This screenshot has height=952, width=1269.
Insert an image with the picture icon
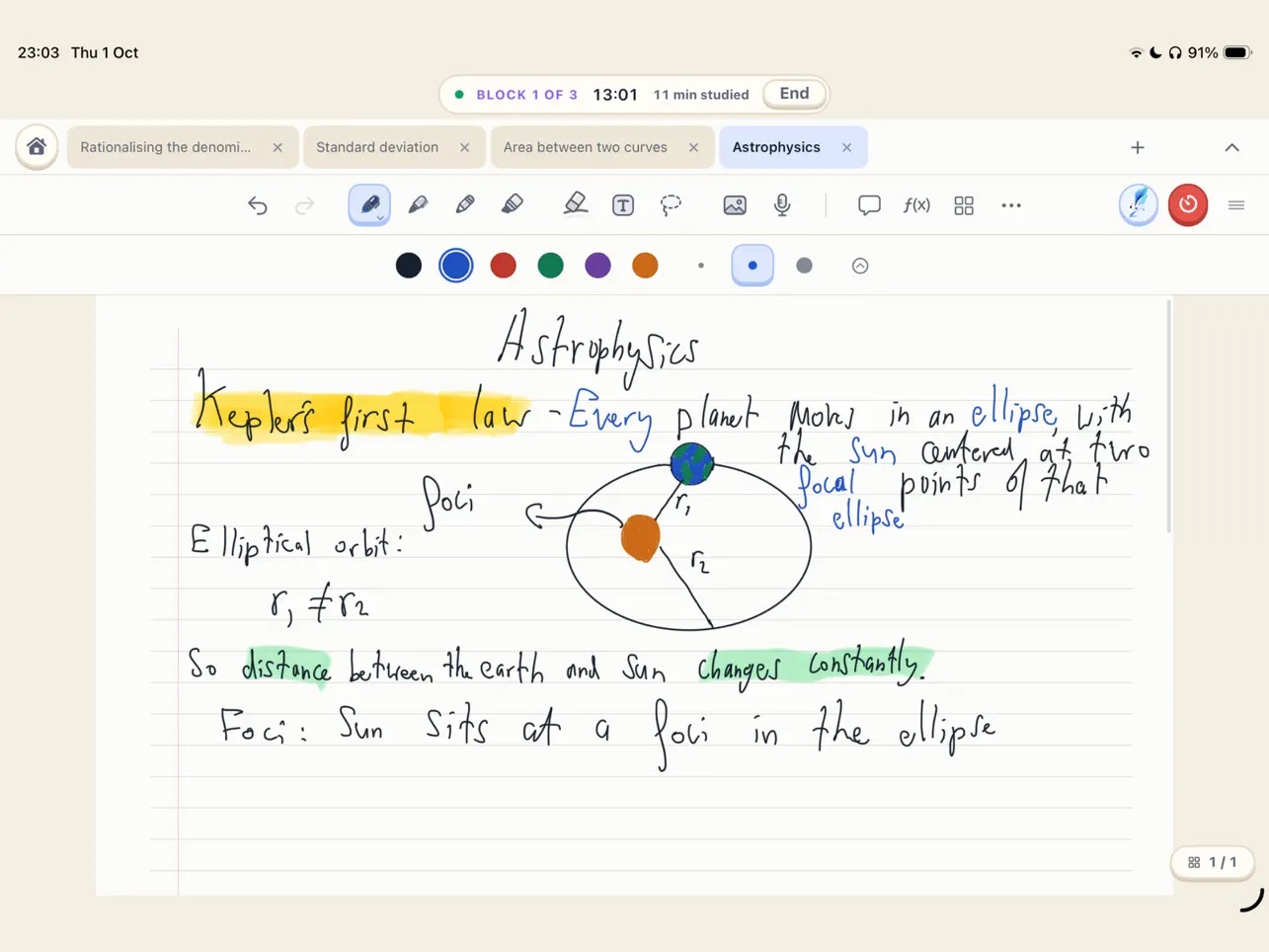[x=735, y=205]
